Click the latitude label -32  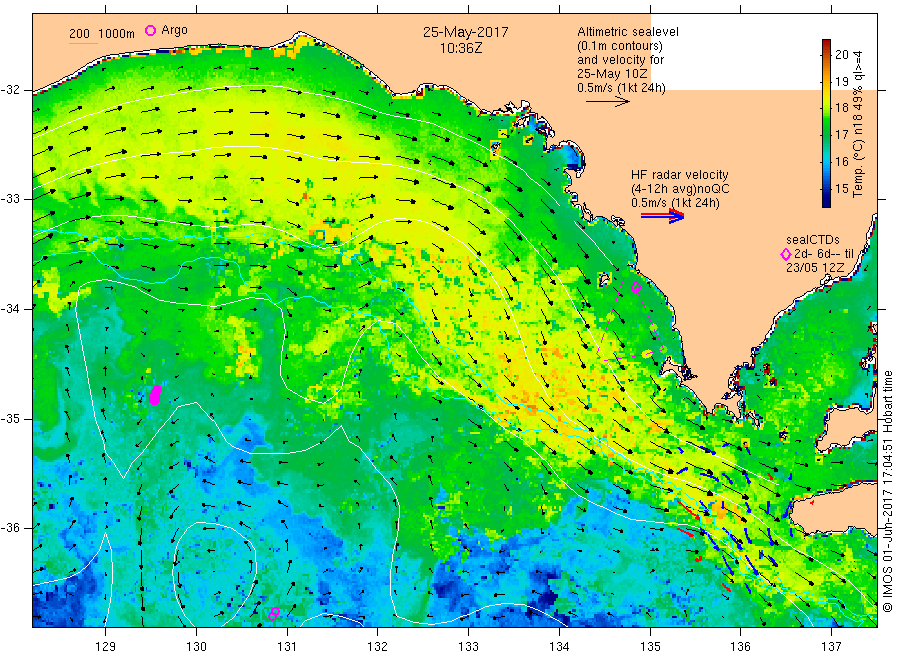[x=10, y=90]
